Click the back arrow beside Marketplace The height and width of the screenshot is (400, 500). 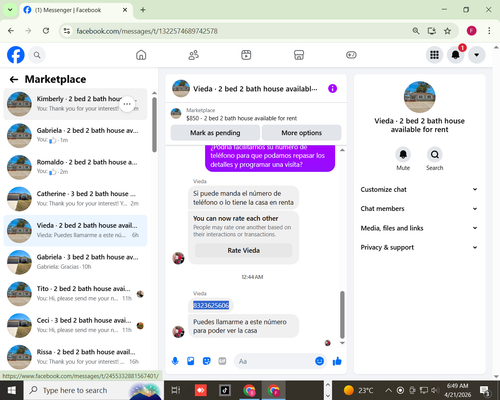(x=14, y=79)
